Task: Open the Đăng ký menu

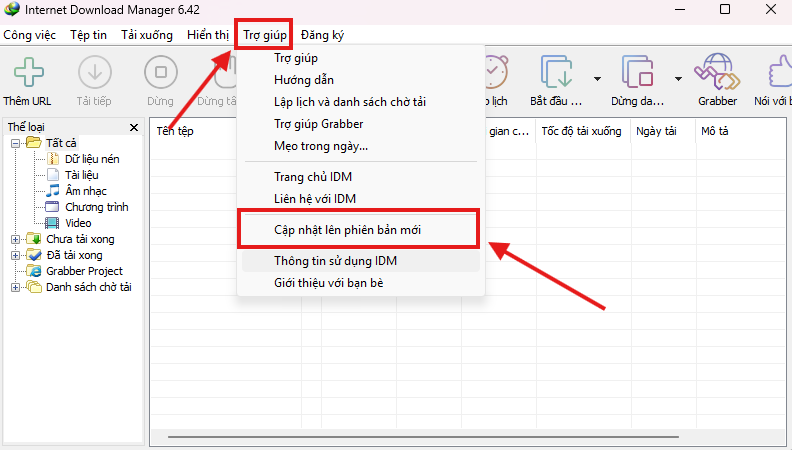Action: coord(322,35)
